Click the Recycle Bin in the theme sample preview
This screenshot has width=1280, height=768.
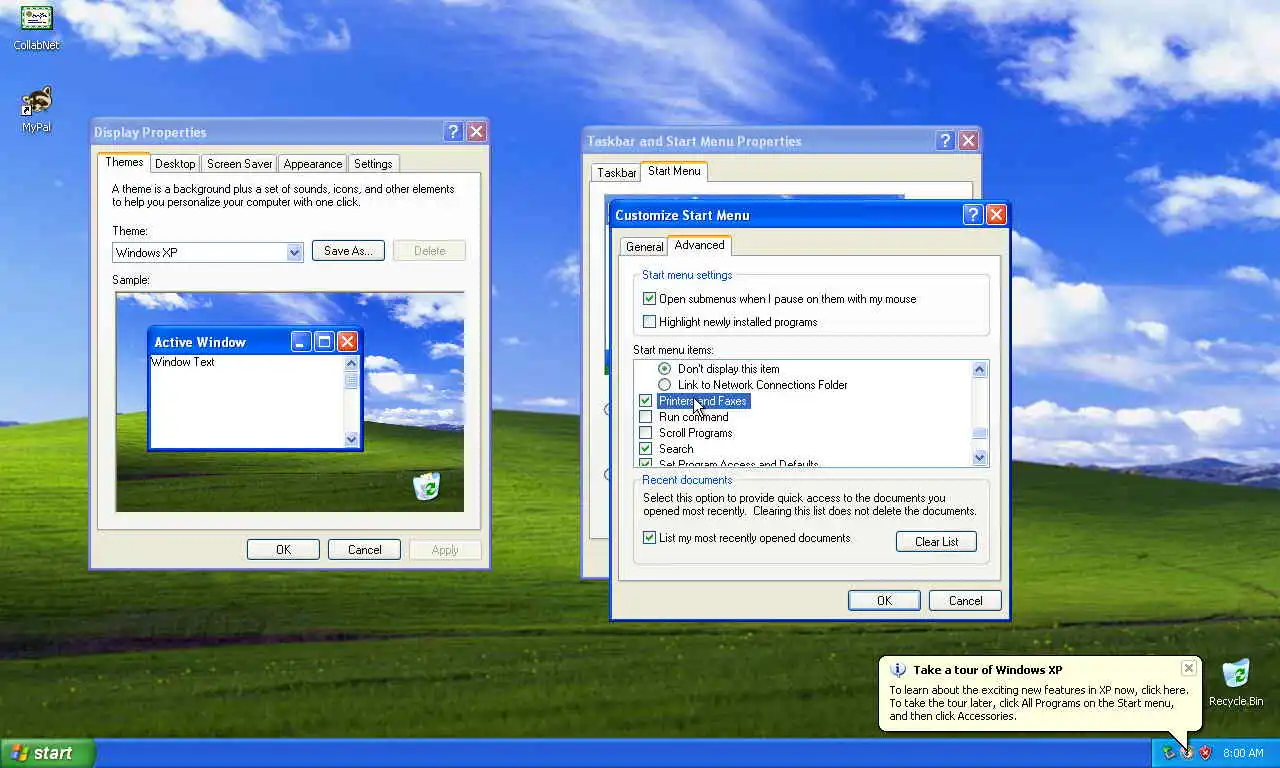pyautogui.click(x=427, y=486)
